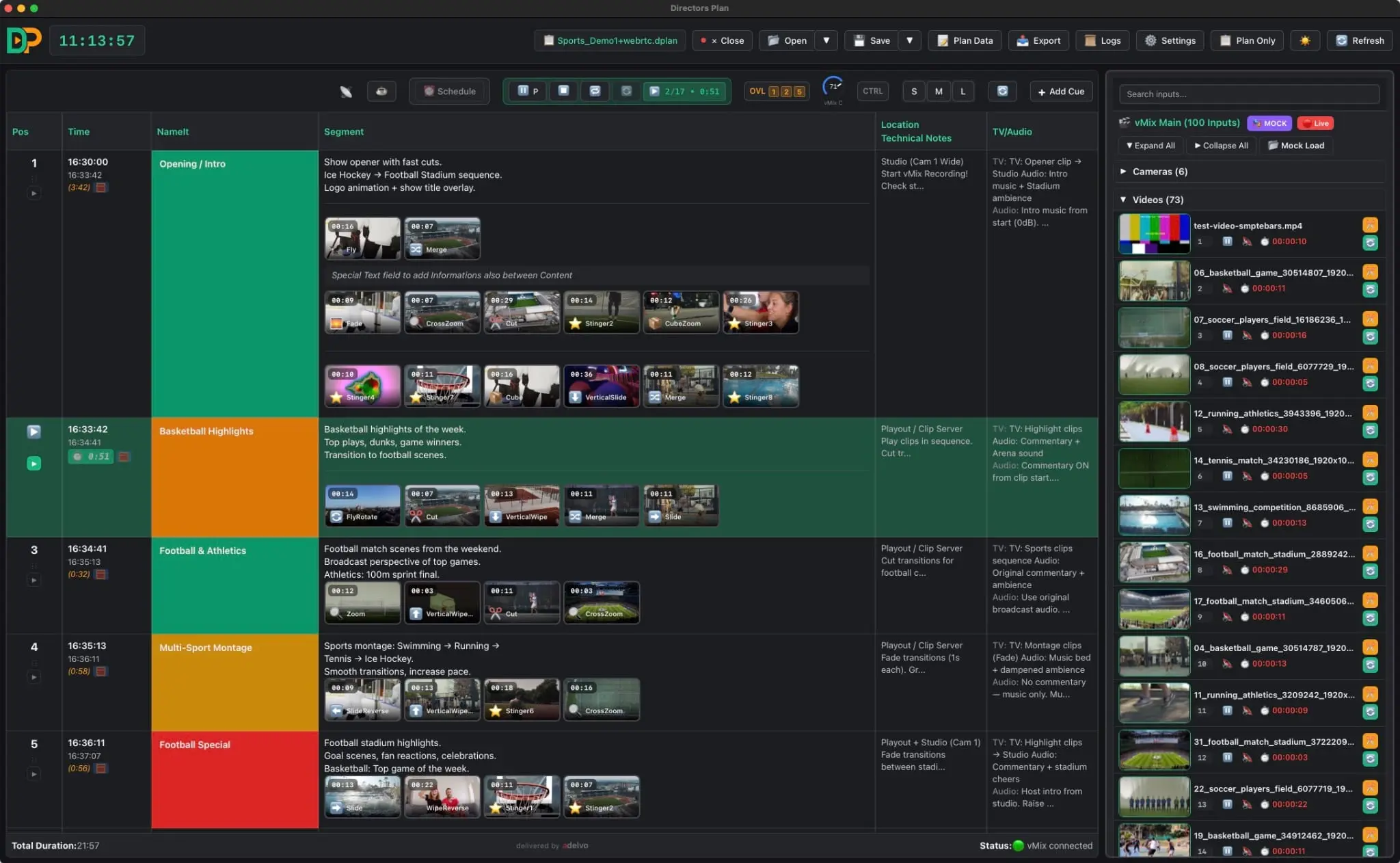Screen dimensions: 1400x863
Task: Click the Refresh button in top bar
Action: click(x=1360, y=40)
